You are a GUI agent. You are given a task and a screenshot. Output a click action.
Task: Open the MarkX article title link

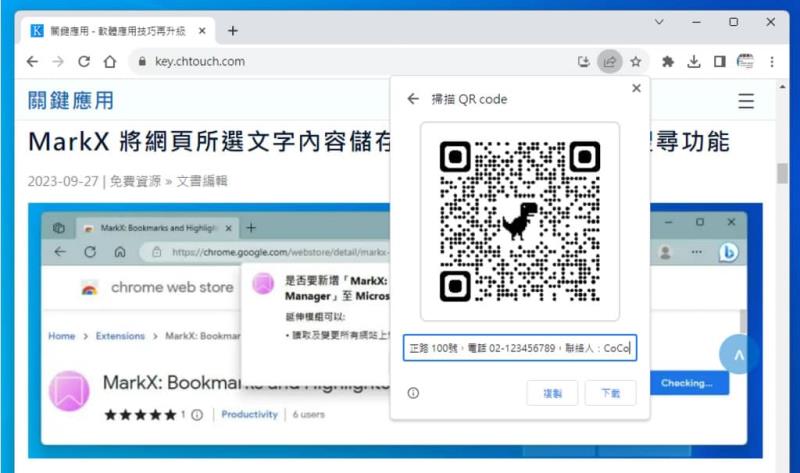(x=379, y=142)
